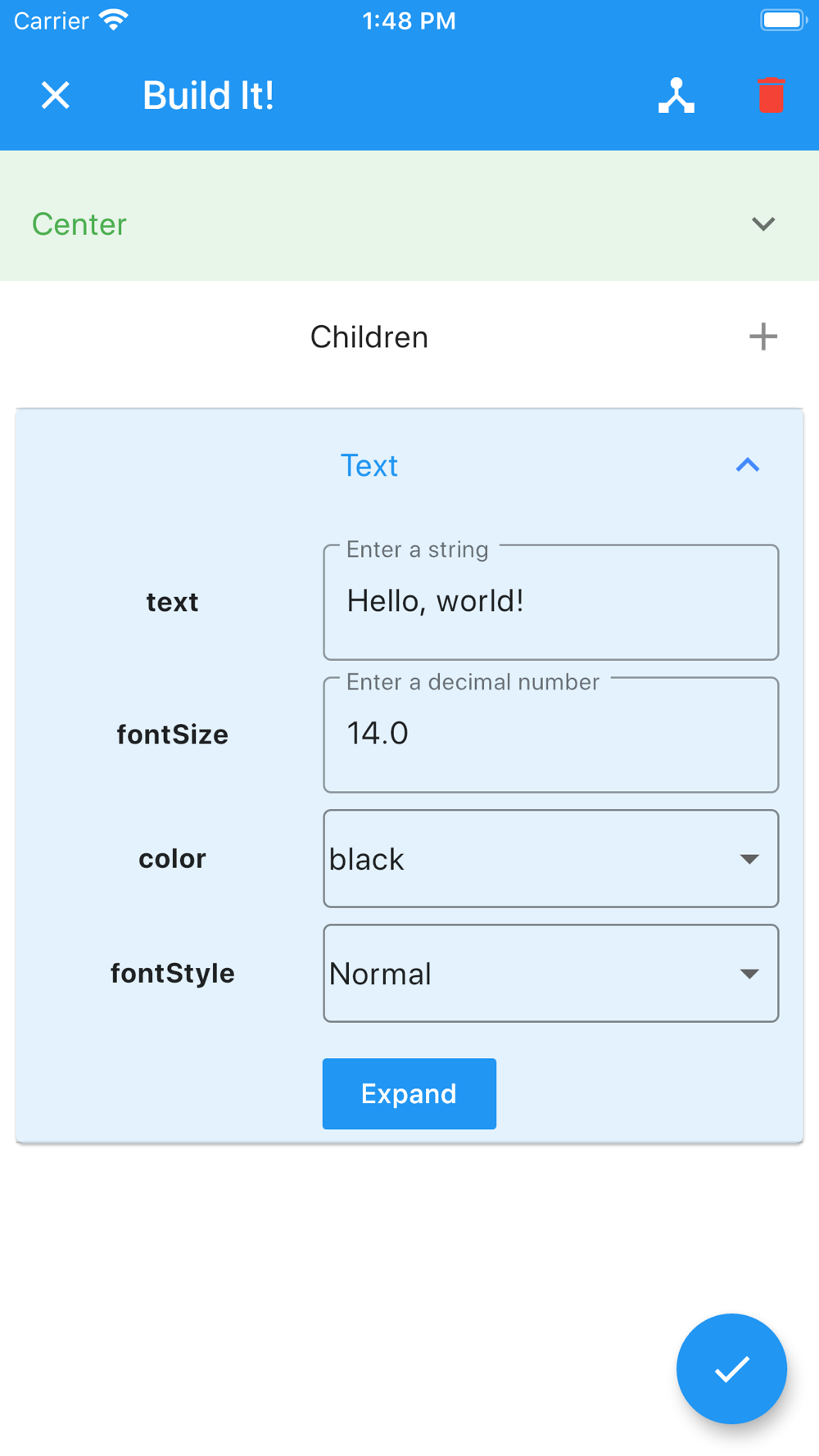Tap the Wi-Fi status icon

(x=114, y=20)
